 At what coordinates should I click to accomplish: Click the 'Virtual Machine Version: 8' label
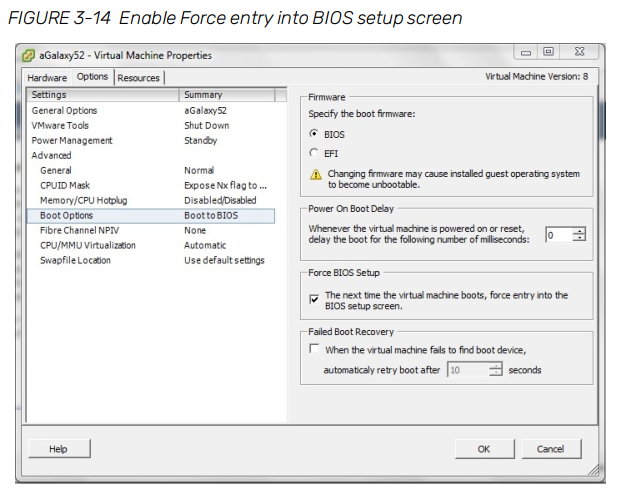coord(536,76)
